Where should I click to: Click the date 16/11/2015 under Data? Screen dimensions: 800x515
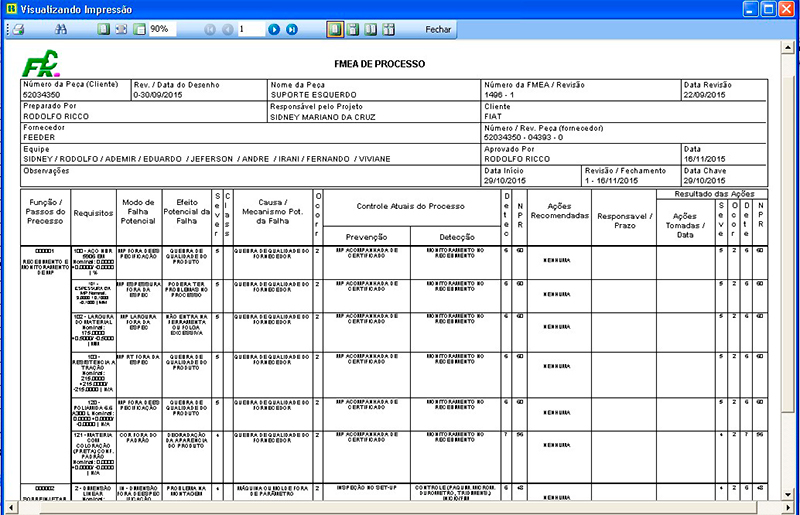(x=704, y=159)
